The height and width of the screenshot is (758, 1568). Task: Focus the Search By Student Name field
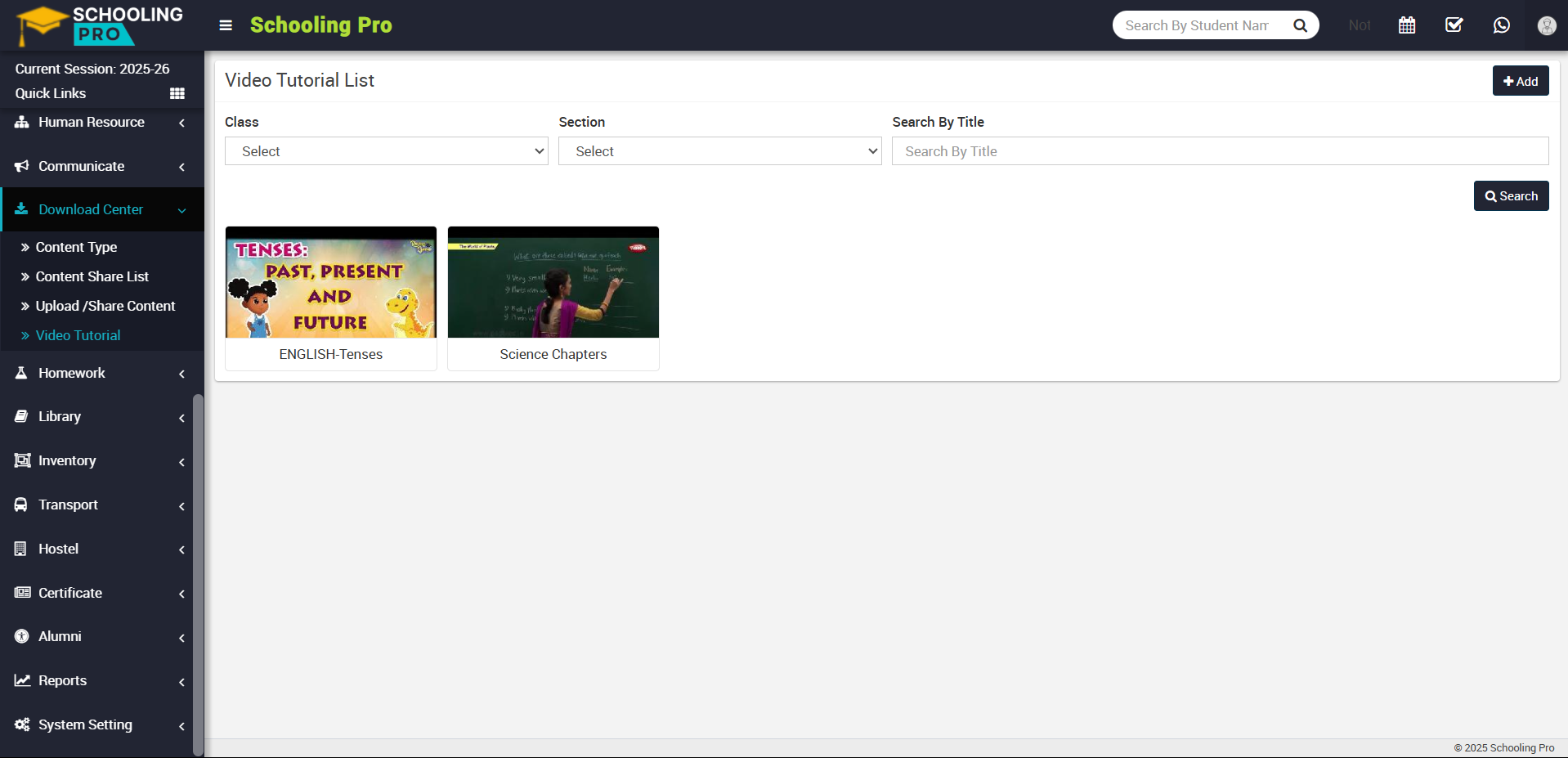[x=1198, y=25]
